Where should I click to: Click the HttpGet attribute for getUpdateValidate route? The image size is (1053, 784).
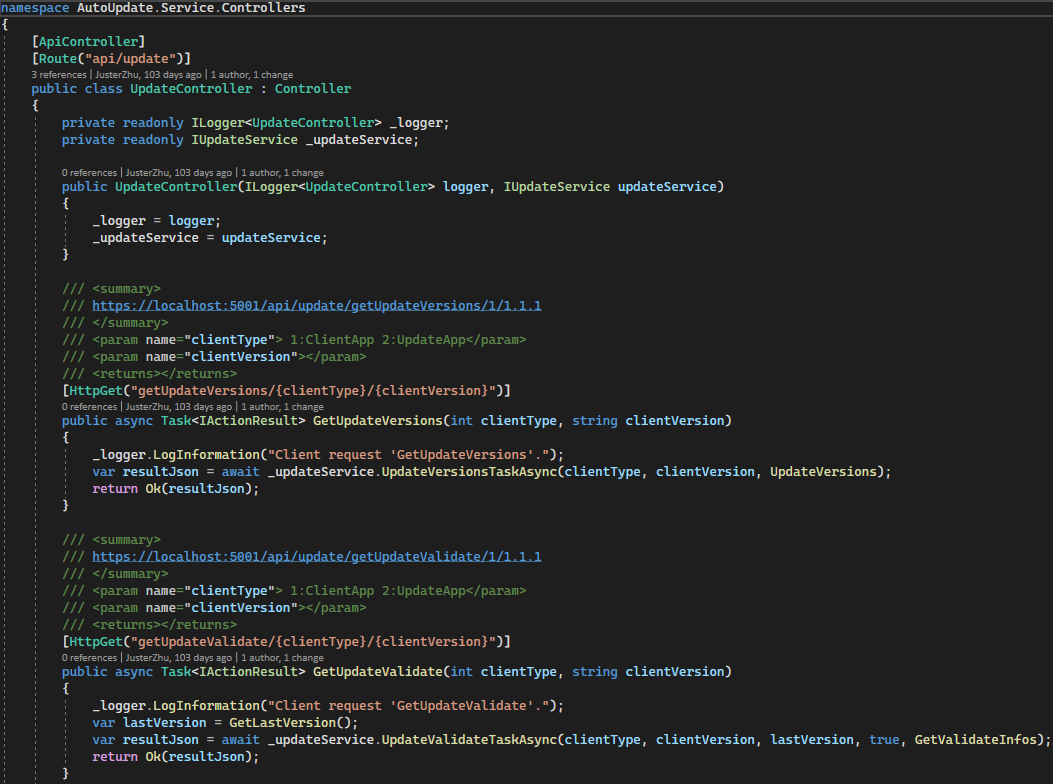click(x=286, y=642)
